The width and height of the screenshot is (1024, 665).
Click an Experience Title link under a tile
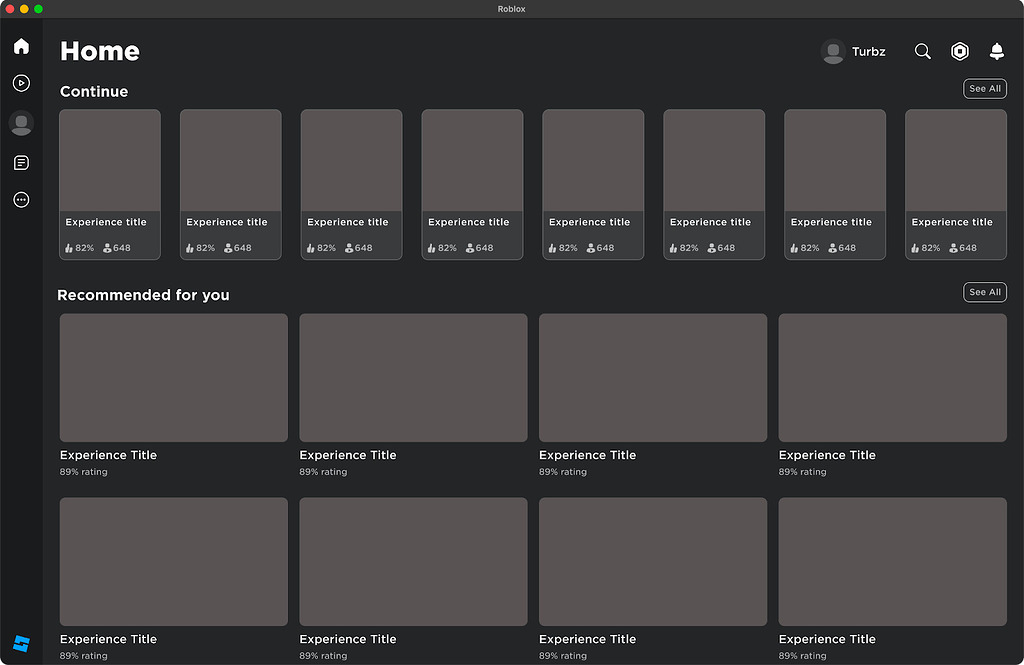tap(108, 455)
